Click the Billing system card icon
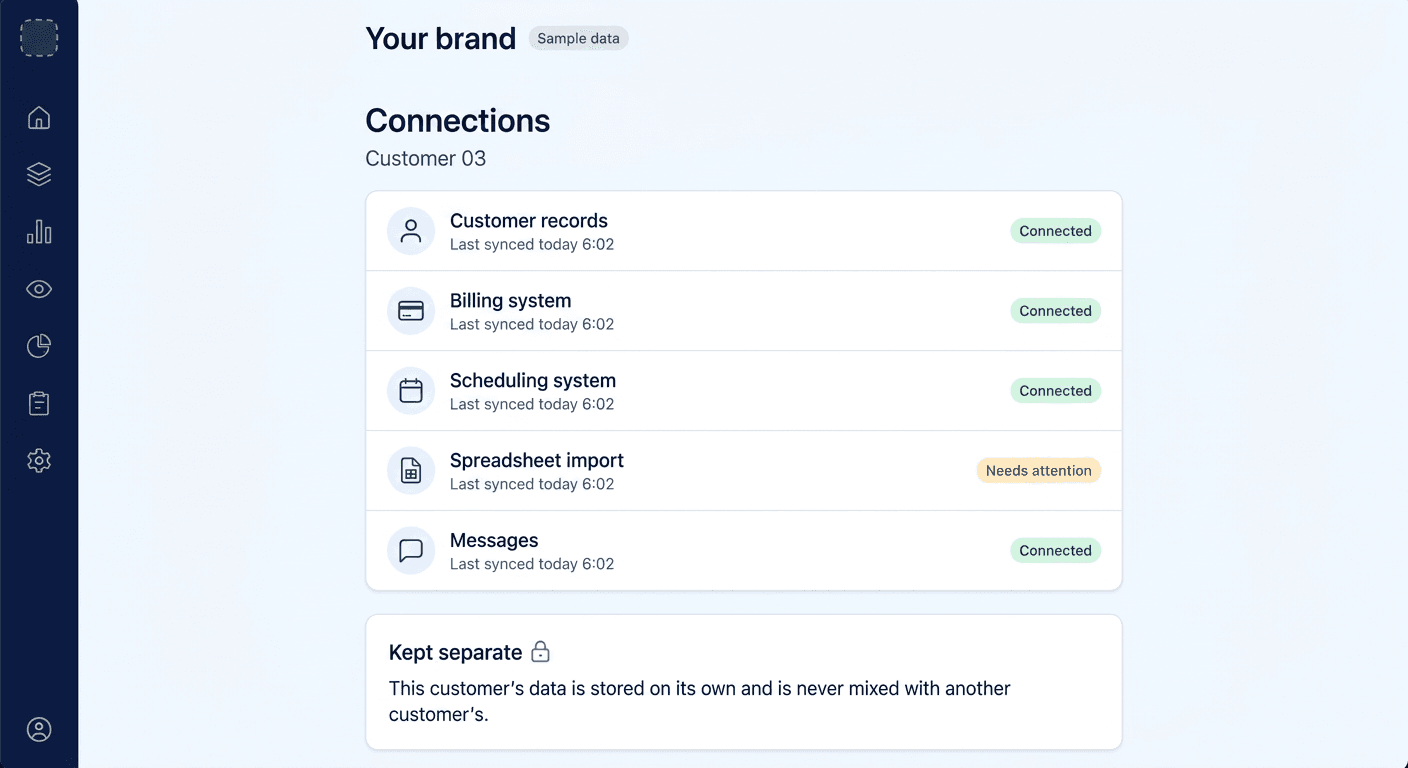1408x768 pixels. tap(411, 311)
